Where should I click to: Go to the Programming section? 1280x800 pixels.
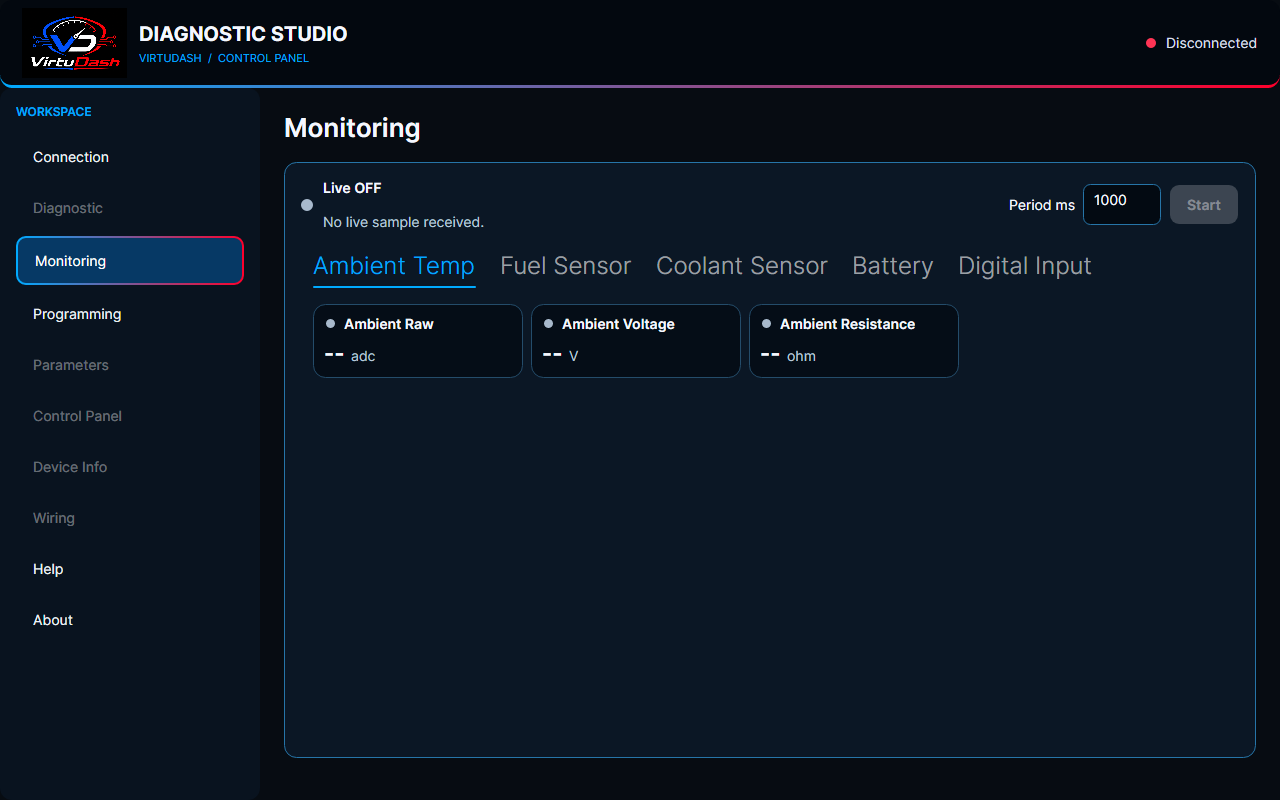(130, 314)
